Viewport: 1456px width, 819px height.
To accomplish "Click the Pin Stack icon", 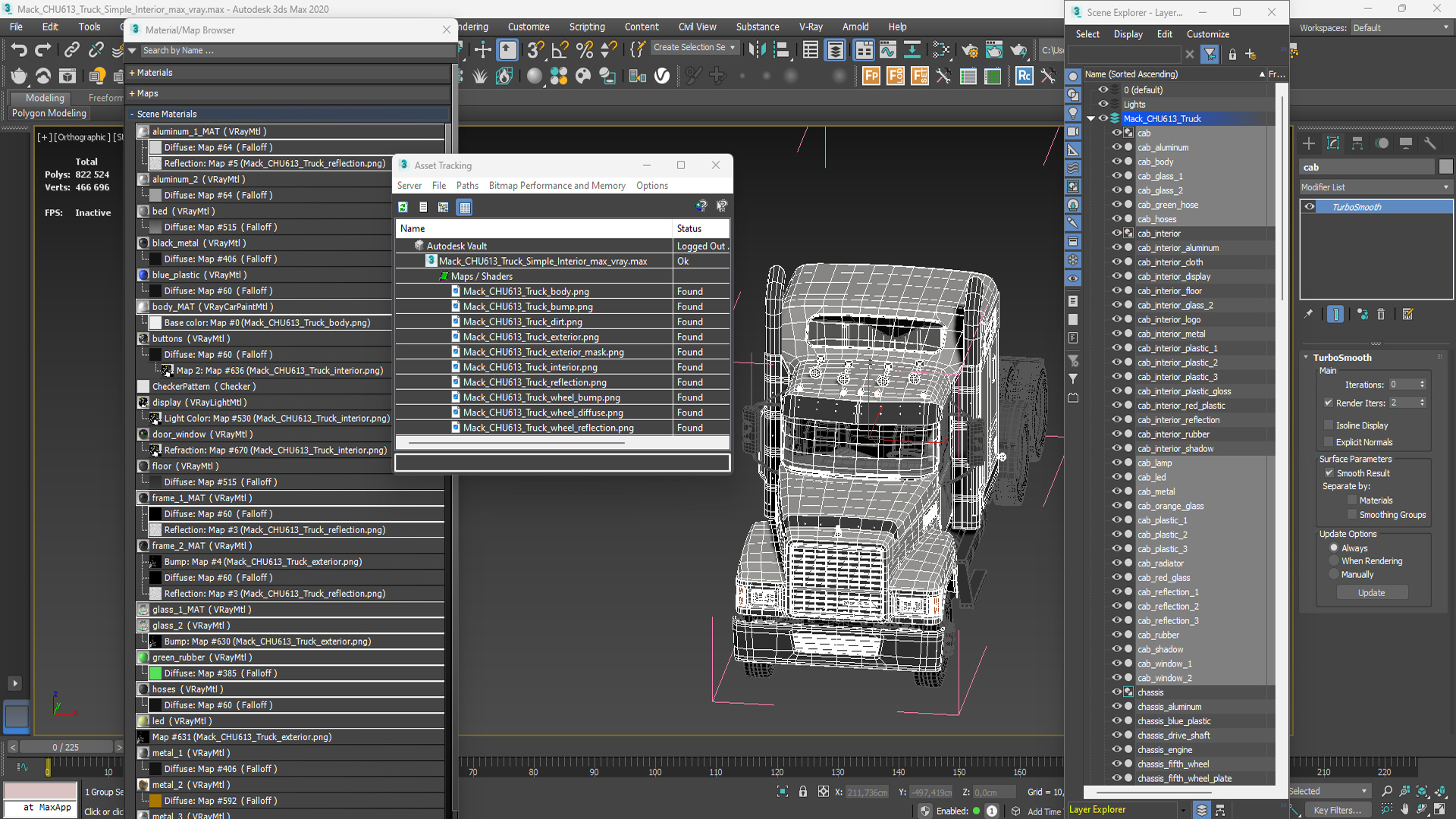I will click(x=1308, y=314).
